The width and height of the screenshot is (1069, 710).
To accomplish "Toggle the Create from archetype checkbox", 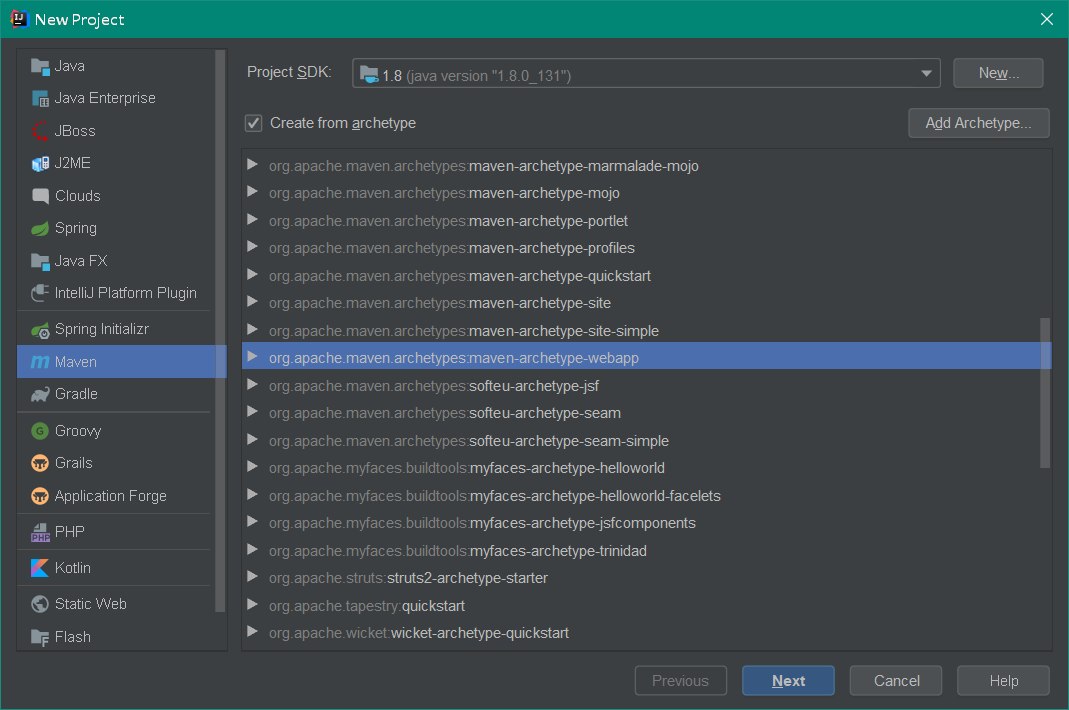I will click(x=254, y=123).
